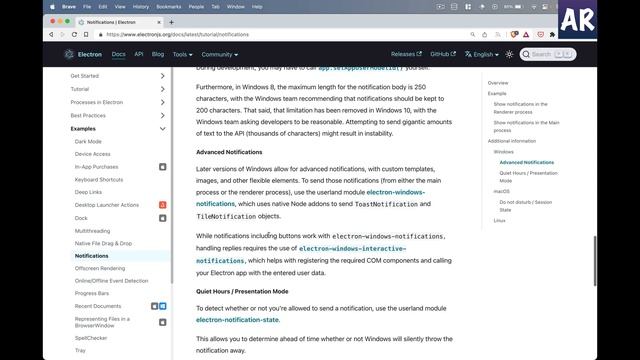Reload the page with refresh icon

tap(74, 35)
